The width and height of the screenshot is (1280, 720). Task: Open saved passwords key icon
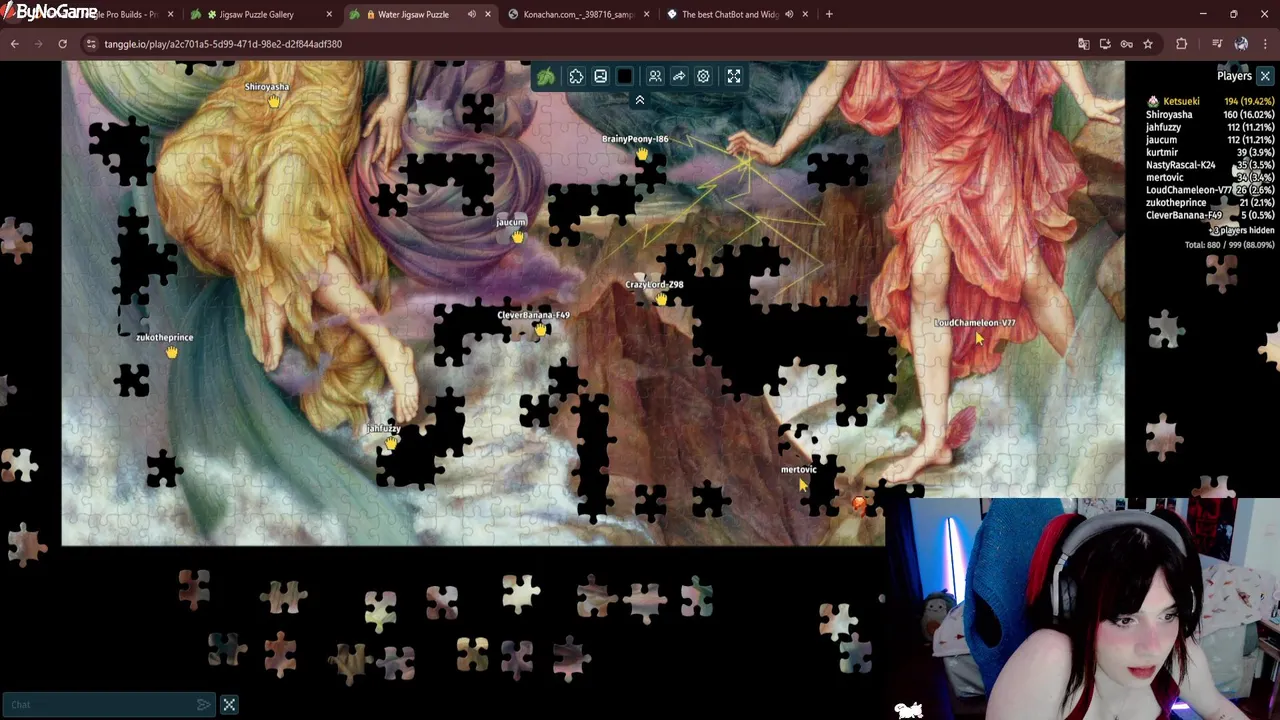[1126, 44]
